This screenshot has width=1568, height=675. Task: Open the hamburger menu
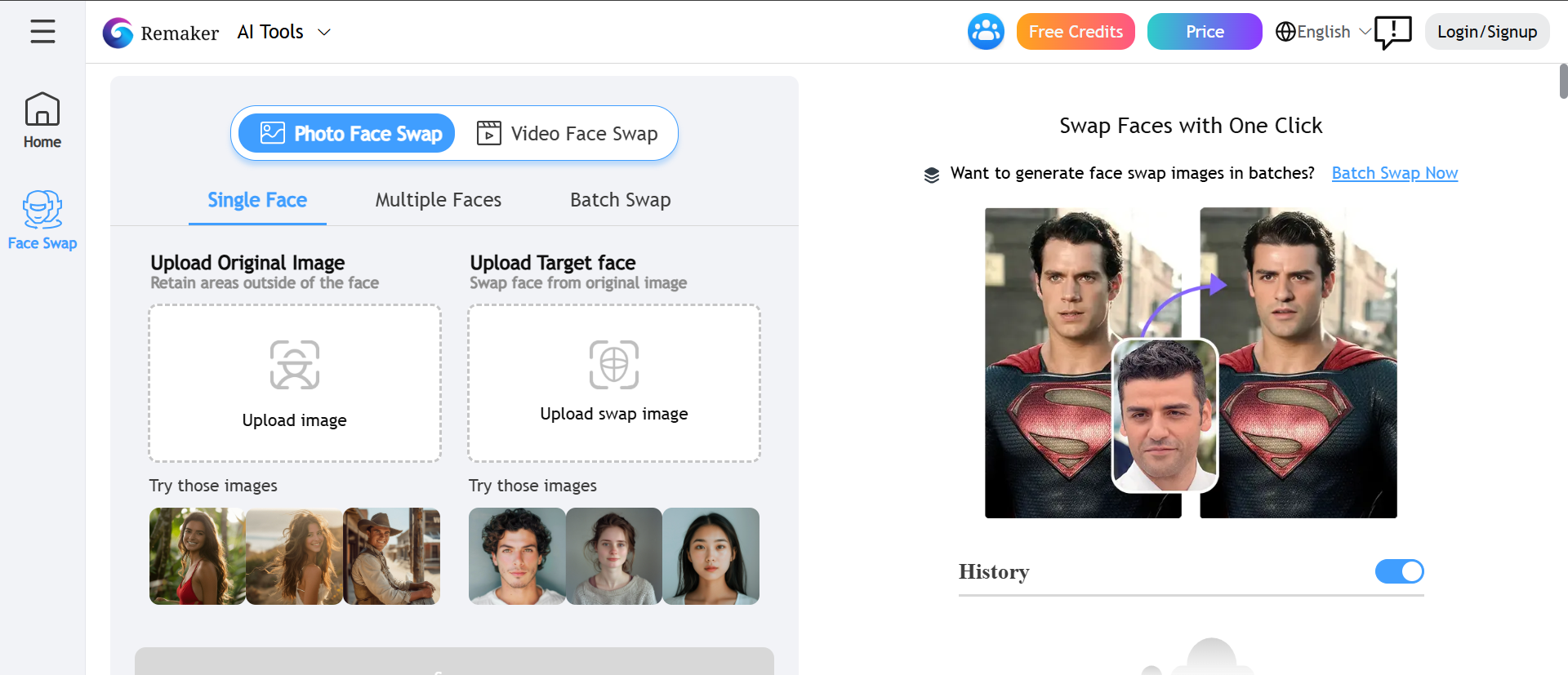pyautogui.click(x=42, y=32)
